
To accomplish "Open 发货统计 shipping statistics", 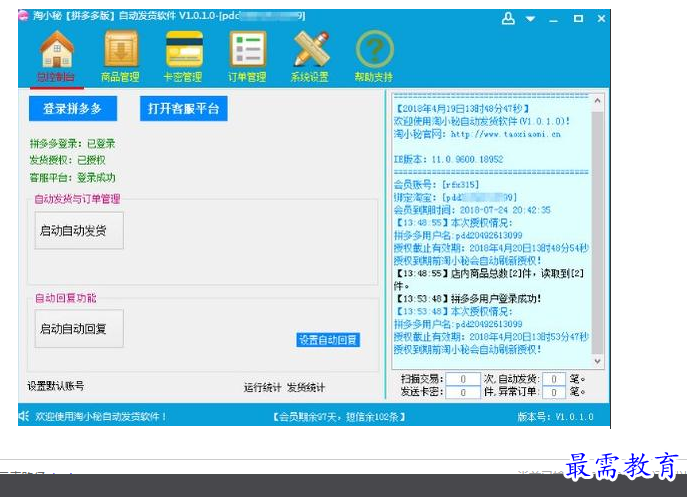I will click(306, 387).
